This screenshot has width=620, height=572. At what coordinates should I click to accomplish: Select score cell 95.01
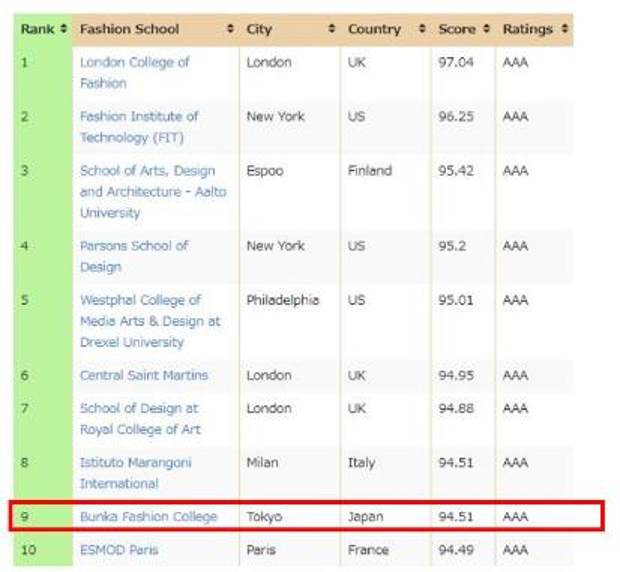pyautogui.click(x=456, y=300)
